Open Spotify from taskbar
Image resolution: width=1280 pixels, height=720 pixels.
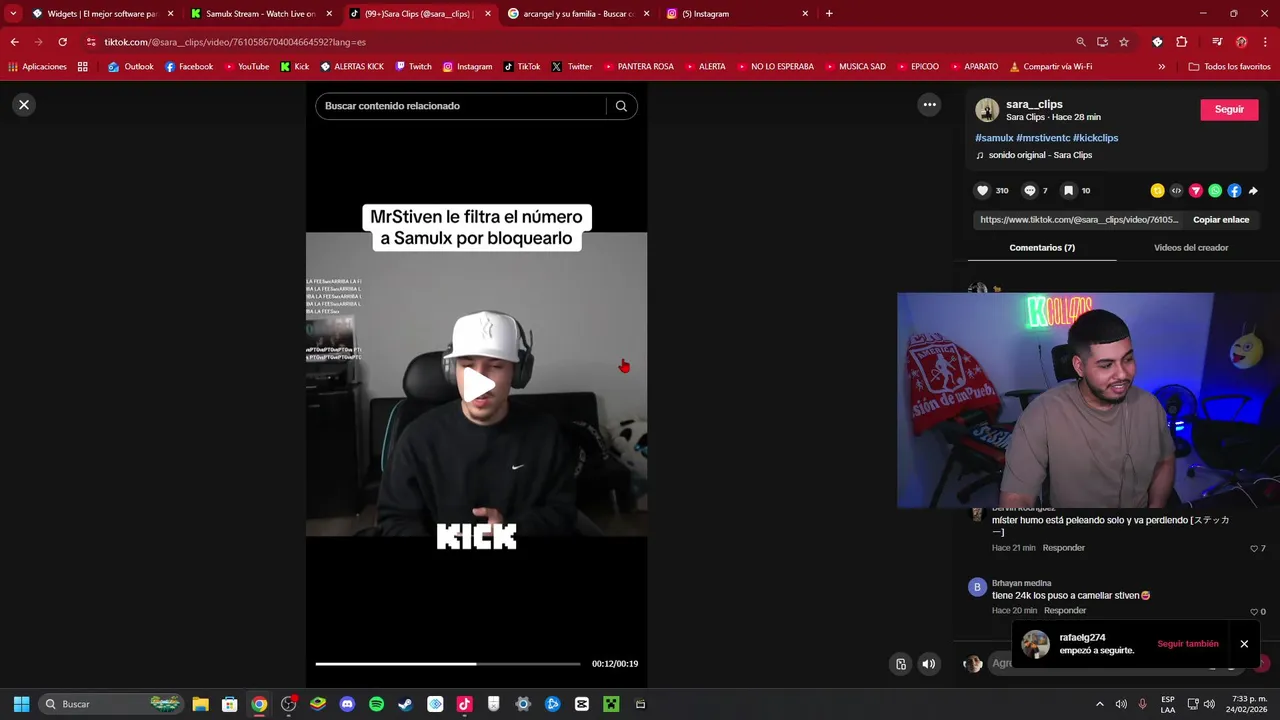pos(376,704)
